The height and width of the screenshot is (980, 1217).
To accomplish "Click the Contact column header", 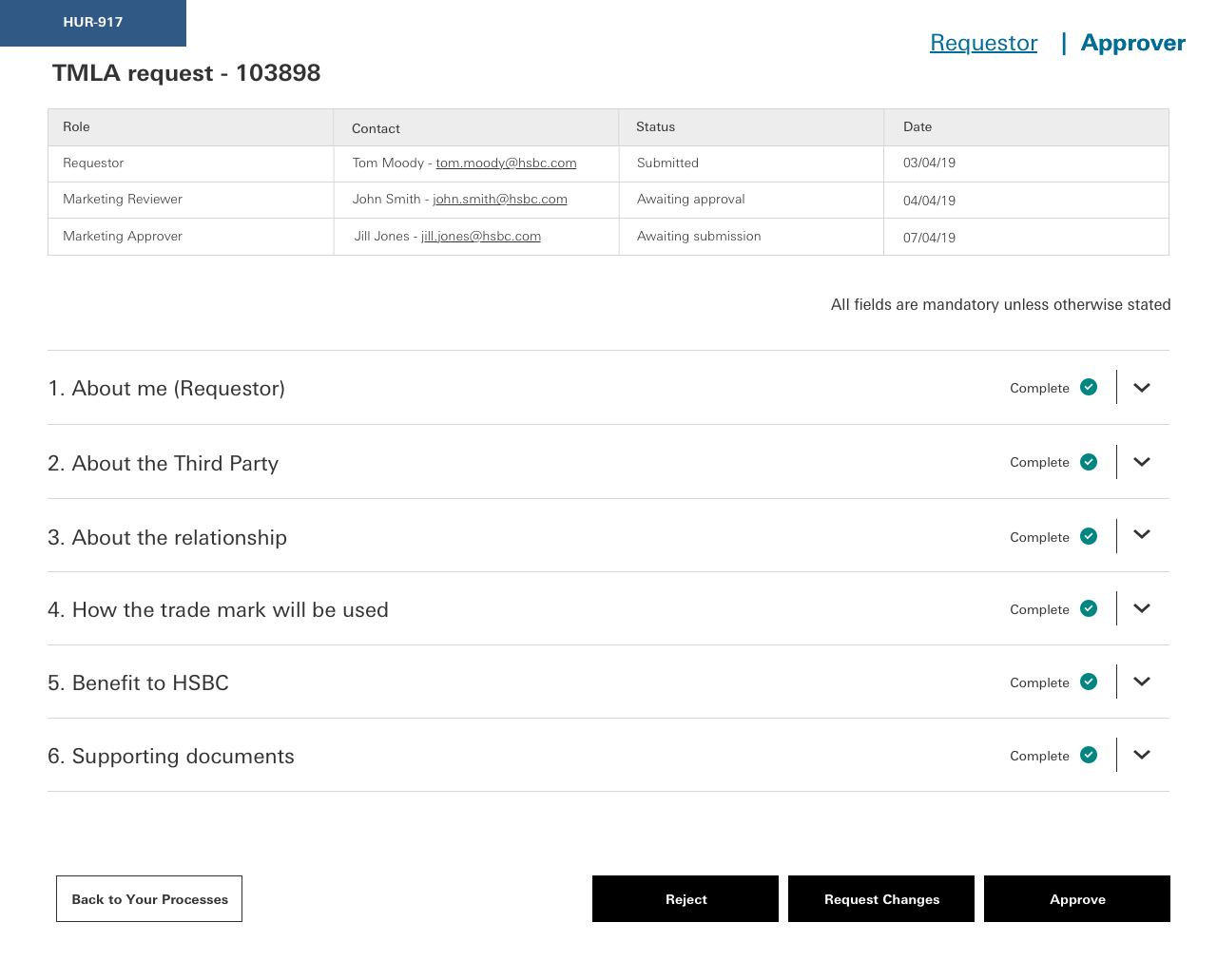I will pos(475,127).
